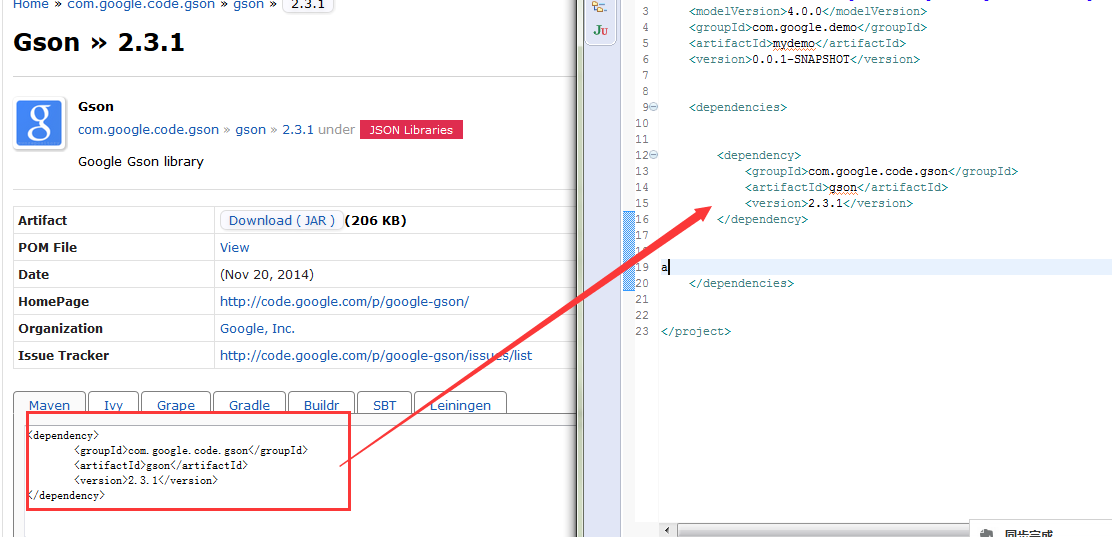Click the groupId com.google.code.gson line in the editor
Screen dimensions: 1112x537
click(882, 171)
